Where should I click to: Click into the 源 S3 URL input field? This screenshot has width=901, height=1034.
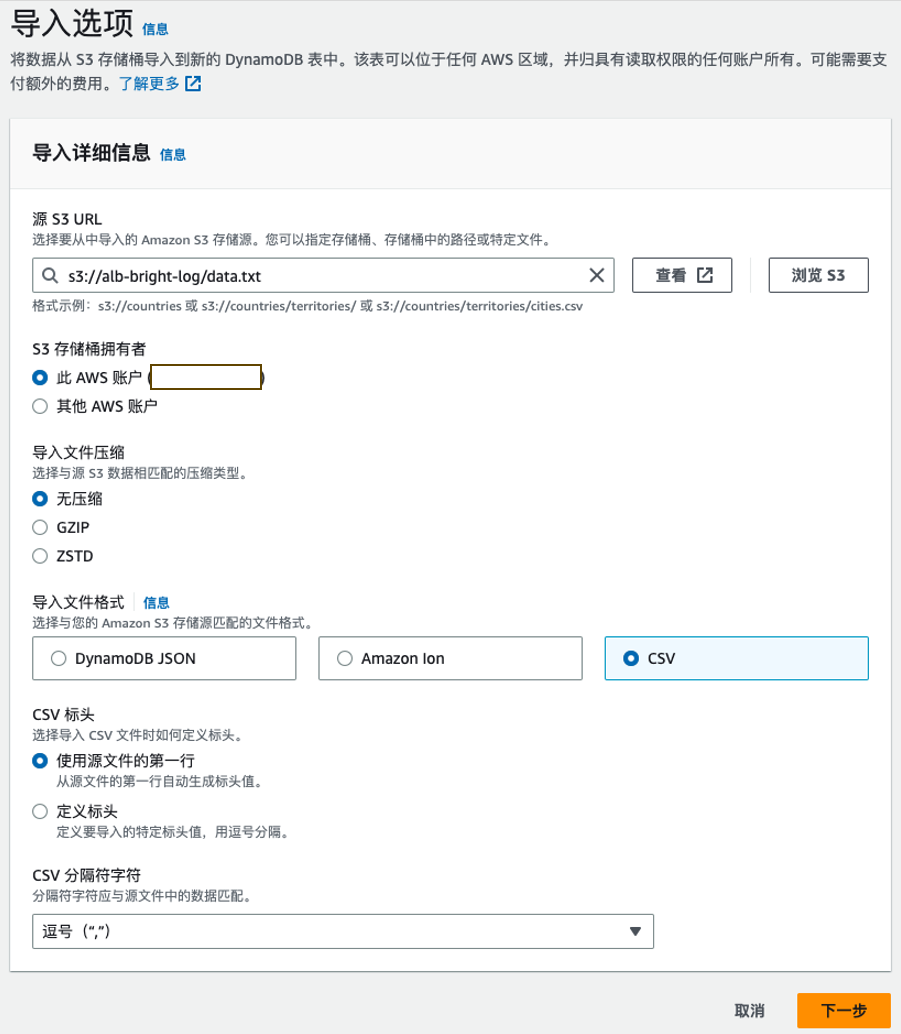point(323,275)
